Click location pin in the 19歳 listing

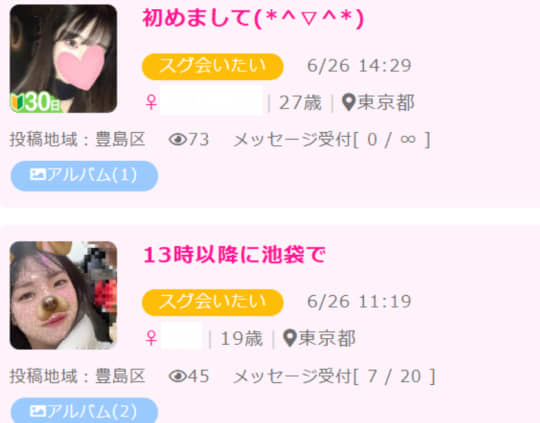click(290, 338)
